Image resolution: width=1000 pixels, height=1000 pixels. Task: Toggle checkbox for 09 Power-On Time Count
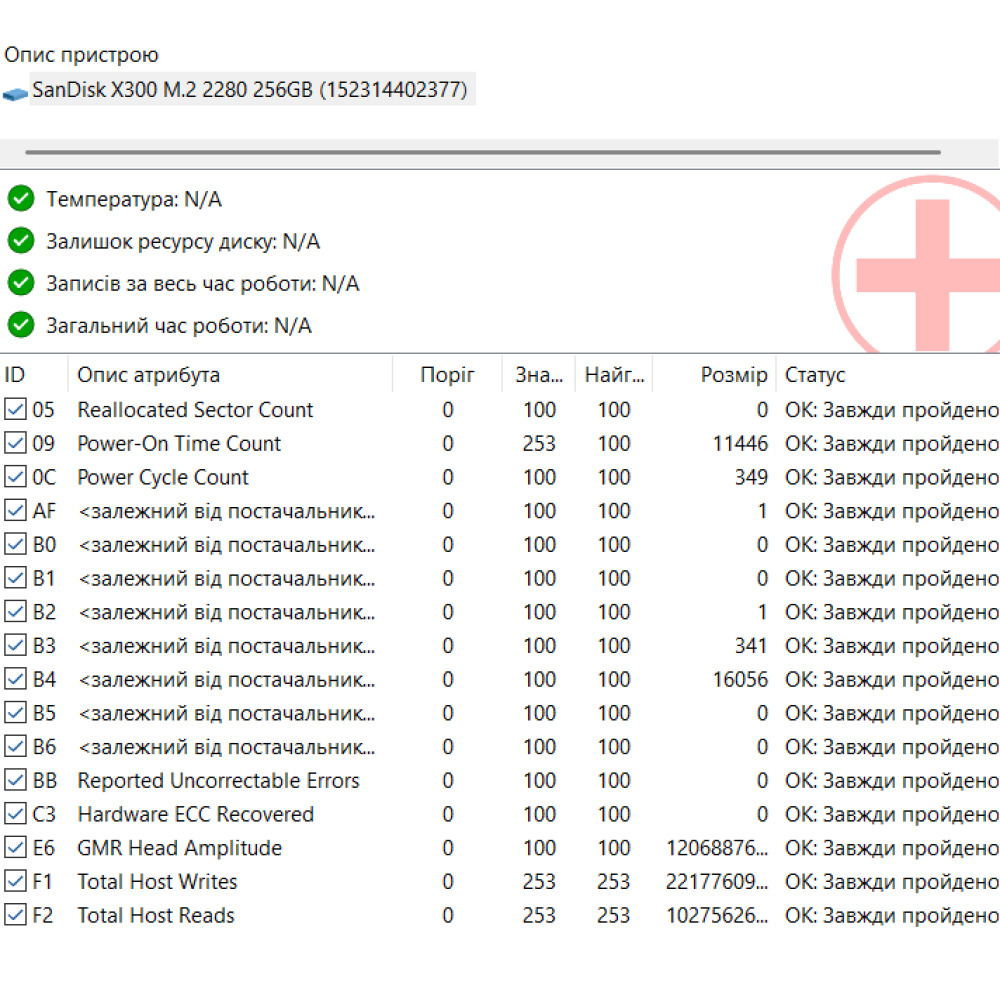(15, 444)
